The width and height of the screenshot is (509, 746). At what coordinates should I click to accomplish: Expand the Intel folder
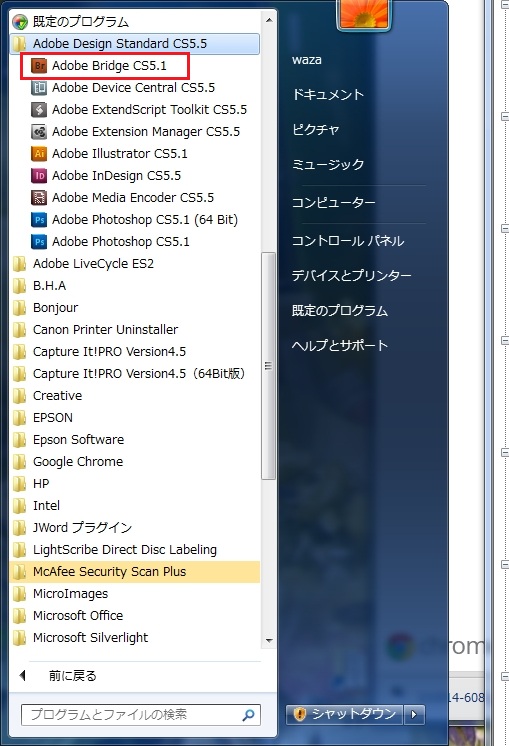coord(135,505)
